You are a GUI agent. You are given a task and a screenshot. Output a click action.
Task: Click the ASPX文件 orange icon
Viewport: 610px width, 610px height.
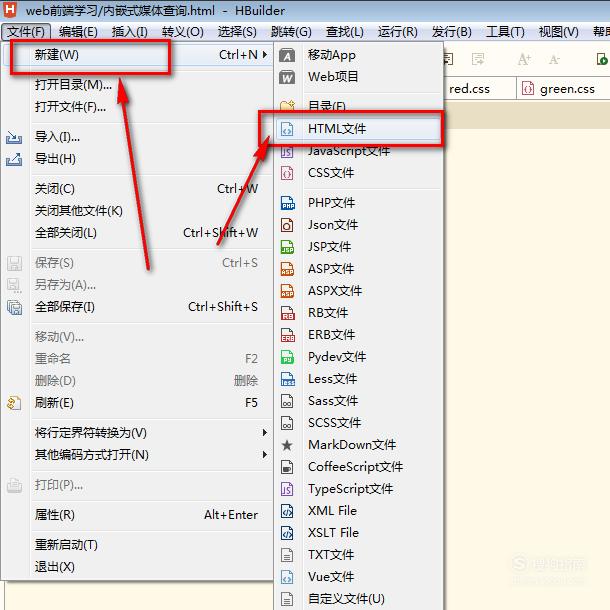(287, 291)
